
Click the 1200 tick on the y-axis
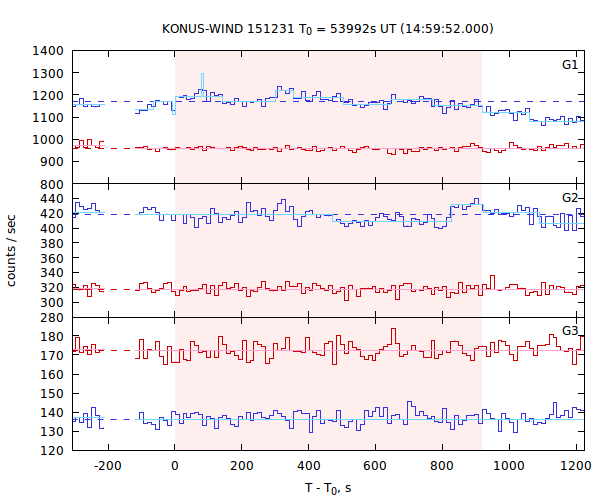coord(48,95)
